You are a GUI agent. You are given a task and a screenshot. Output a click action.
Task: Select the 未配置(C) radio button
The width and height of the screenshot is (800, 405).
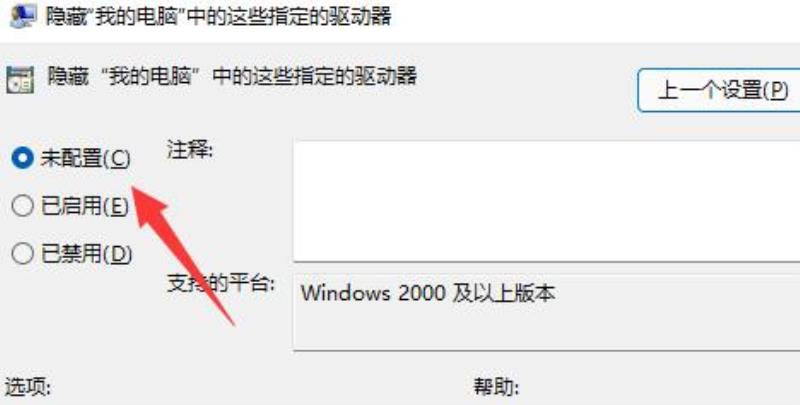pyautogui.click(x=22, y=159)
